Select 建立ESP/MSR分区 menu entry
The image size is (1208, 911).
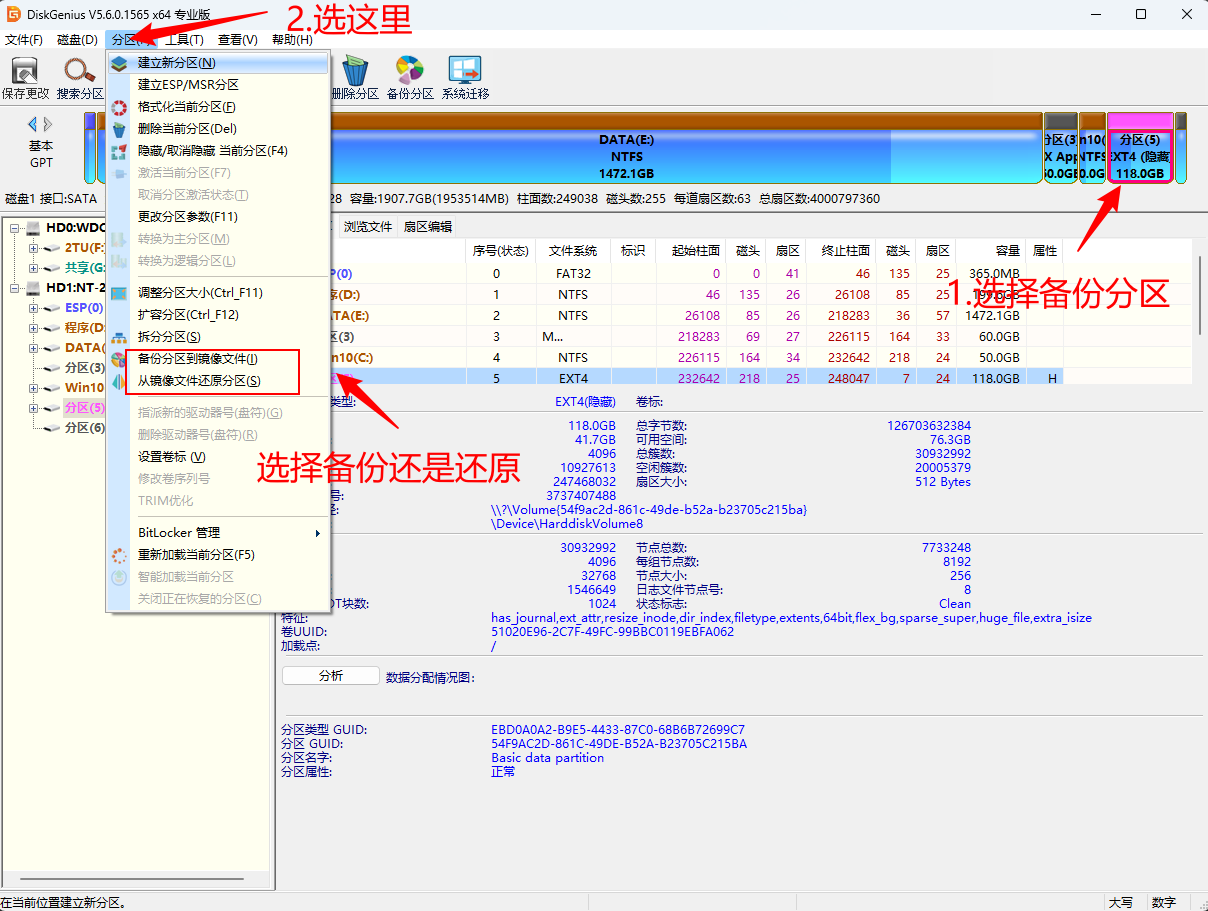point(218,85)
